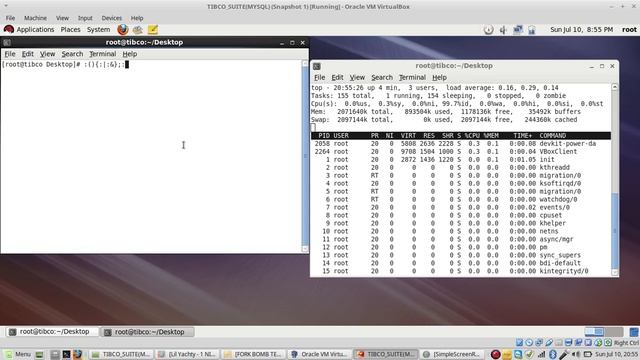Open Help menu in top terminal window
The image size is (640, 360).
click(439, 78)
